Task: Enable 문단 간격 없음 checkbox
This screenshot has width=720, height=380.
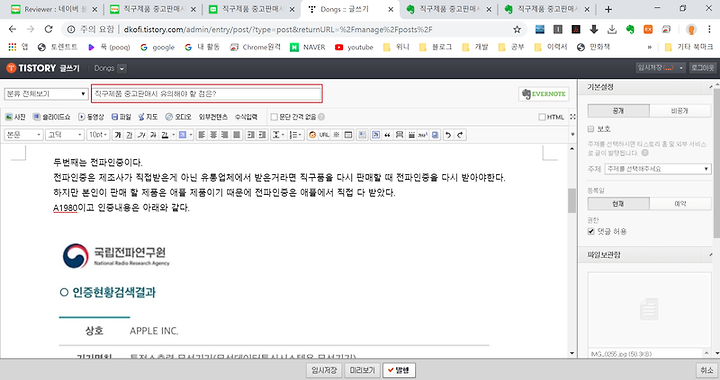Action: (x=274, y=117)
